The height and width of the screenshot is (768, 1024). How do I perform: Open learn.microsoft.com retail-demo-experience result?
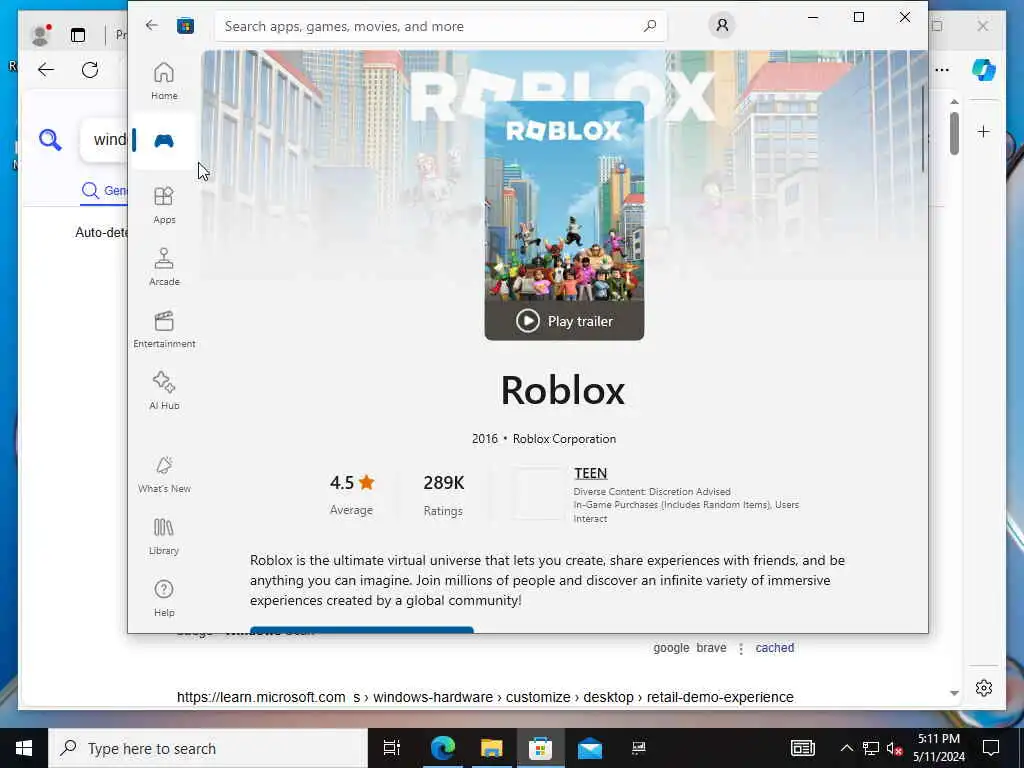coord(485,697)
